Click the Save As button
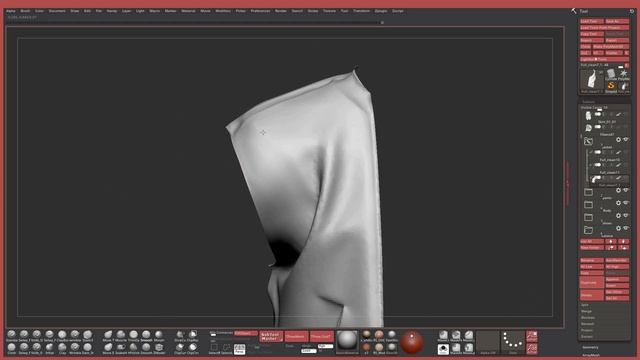 tap(617, 21)
